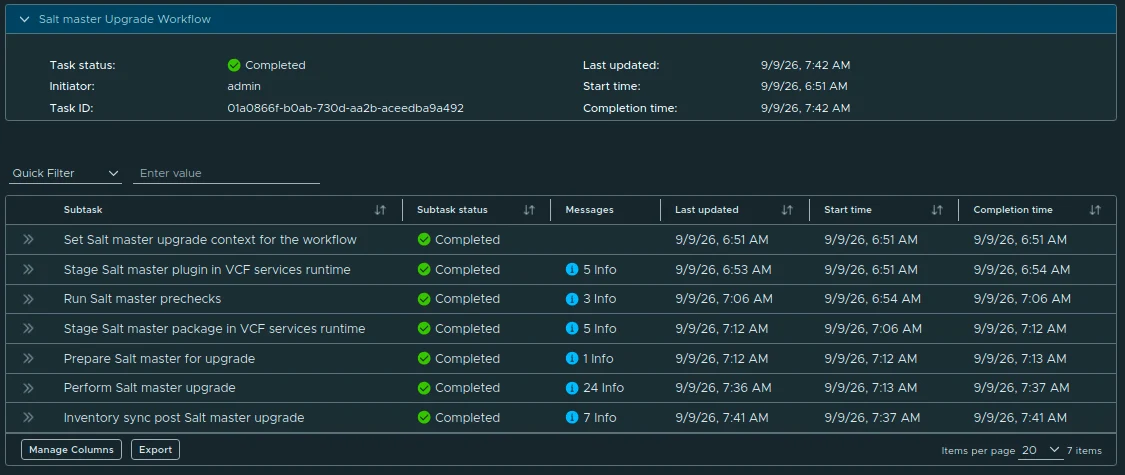Click the info icon on Prepare Salt master row
Image resolution: width=1125 pixels, height=475 pixels.
coord(572,358)
